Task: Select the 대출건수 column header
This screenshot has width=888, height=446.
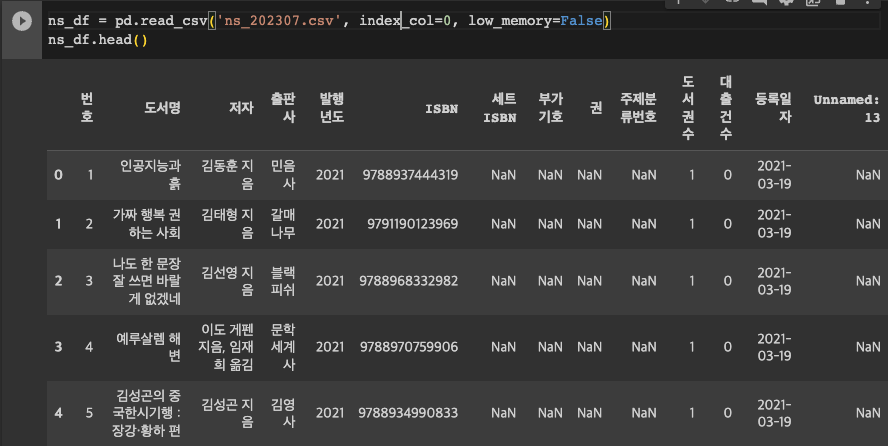Action: [726, 108]
